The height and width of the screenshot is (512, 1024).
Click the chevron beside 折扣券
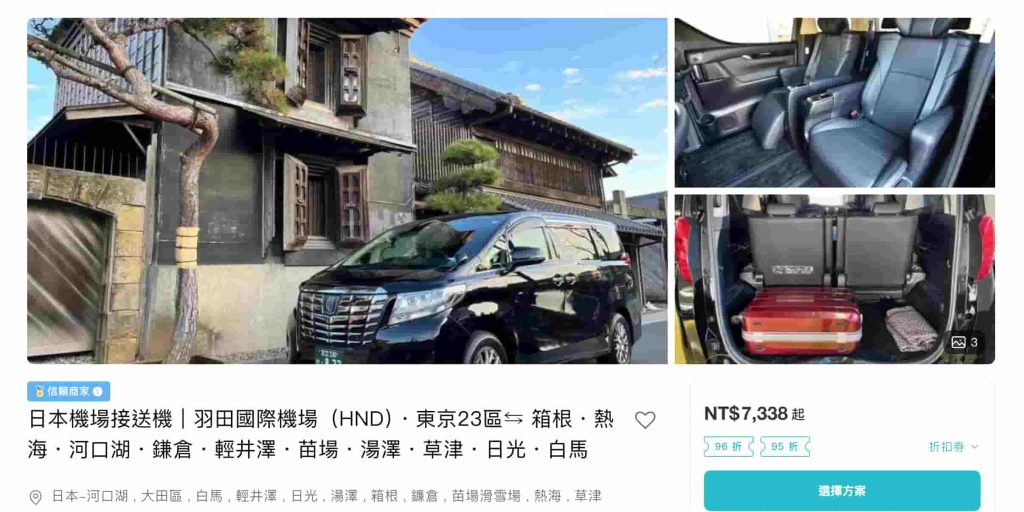pos(974,447)
